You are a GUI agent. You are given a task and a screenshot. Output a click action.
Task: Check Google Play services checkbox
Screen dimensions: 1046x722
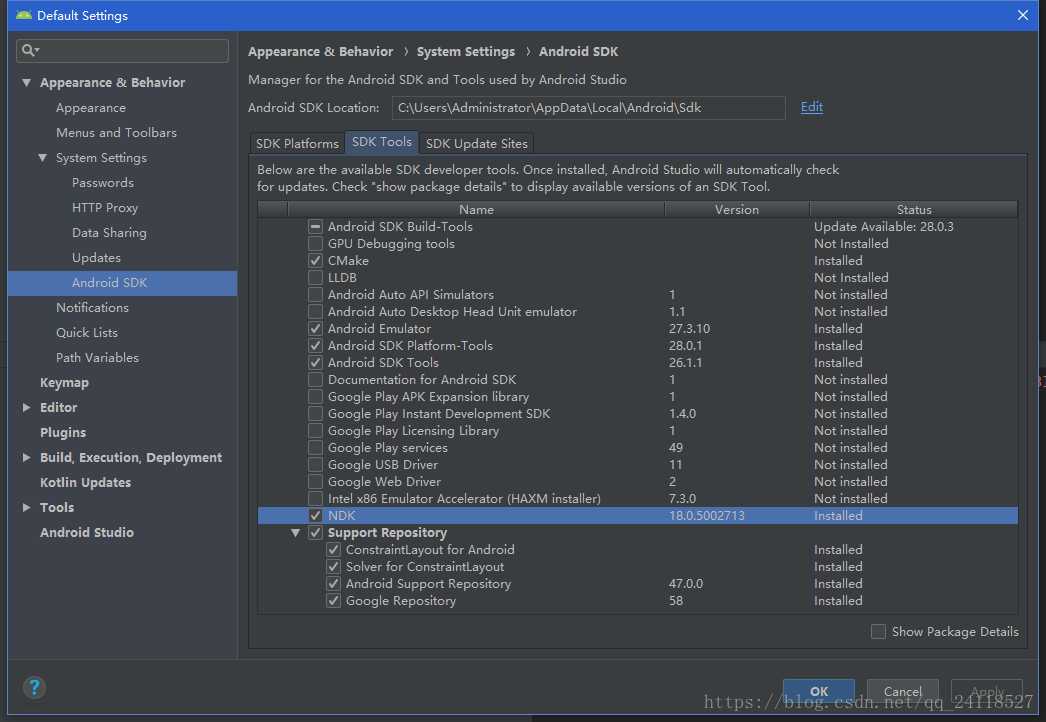[316, 448]
